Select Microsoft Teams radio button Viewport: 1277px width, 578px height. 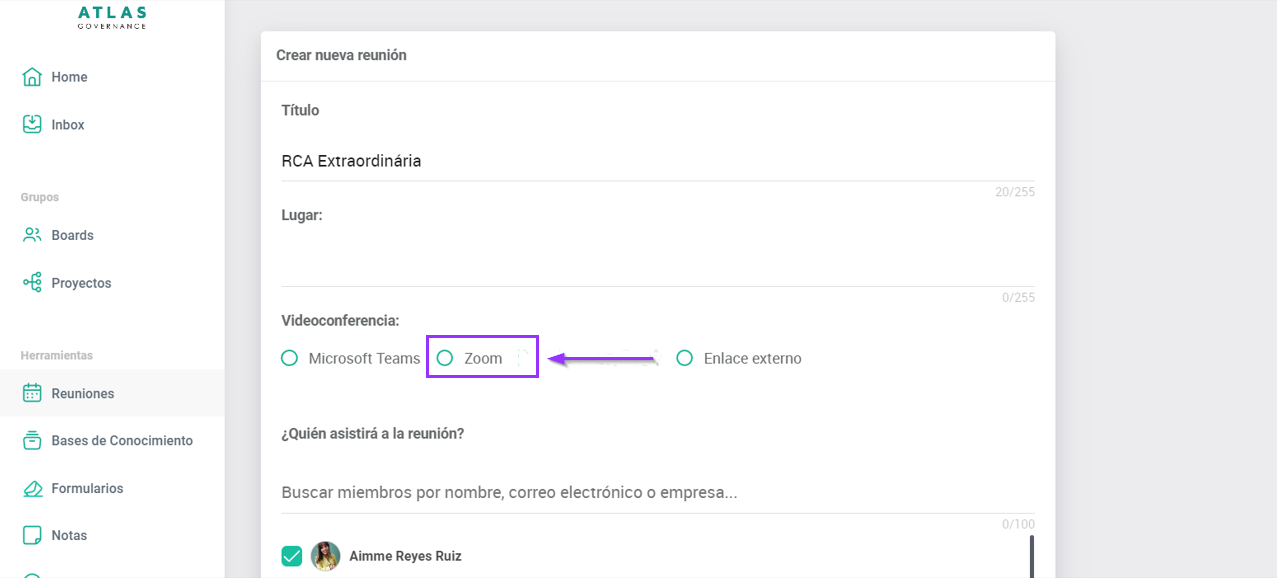(290, 358)
